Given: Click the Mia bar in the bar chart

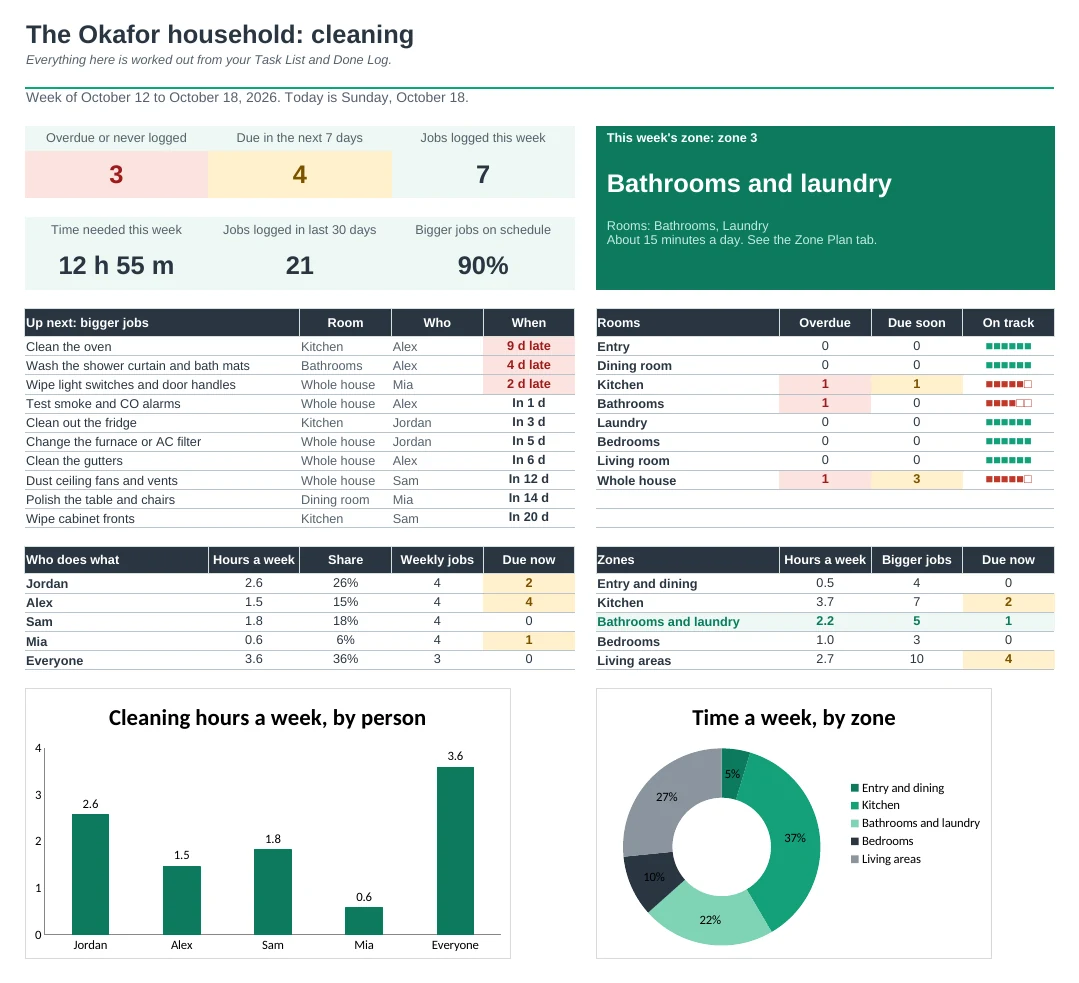Looking at the screenshot, I should pos(363,920).
